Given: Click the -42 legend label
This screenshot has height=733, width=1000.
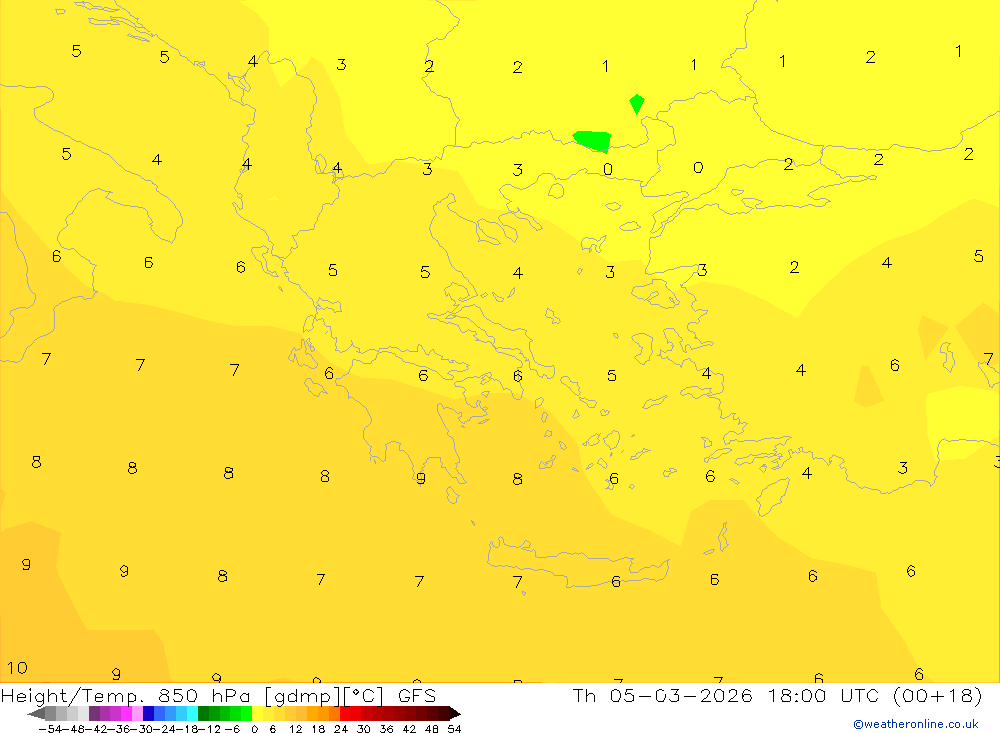Looking at the screenshot, I should coord(96,729).
